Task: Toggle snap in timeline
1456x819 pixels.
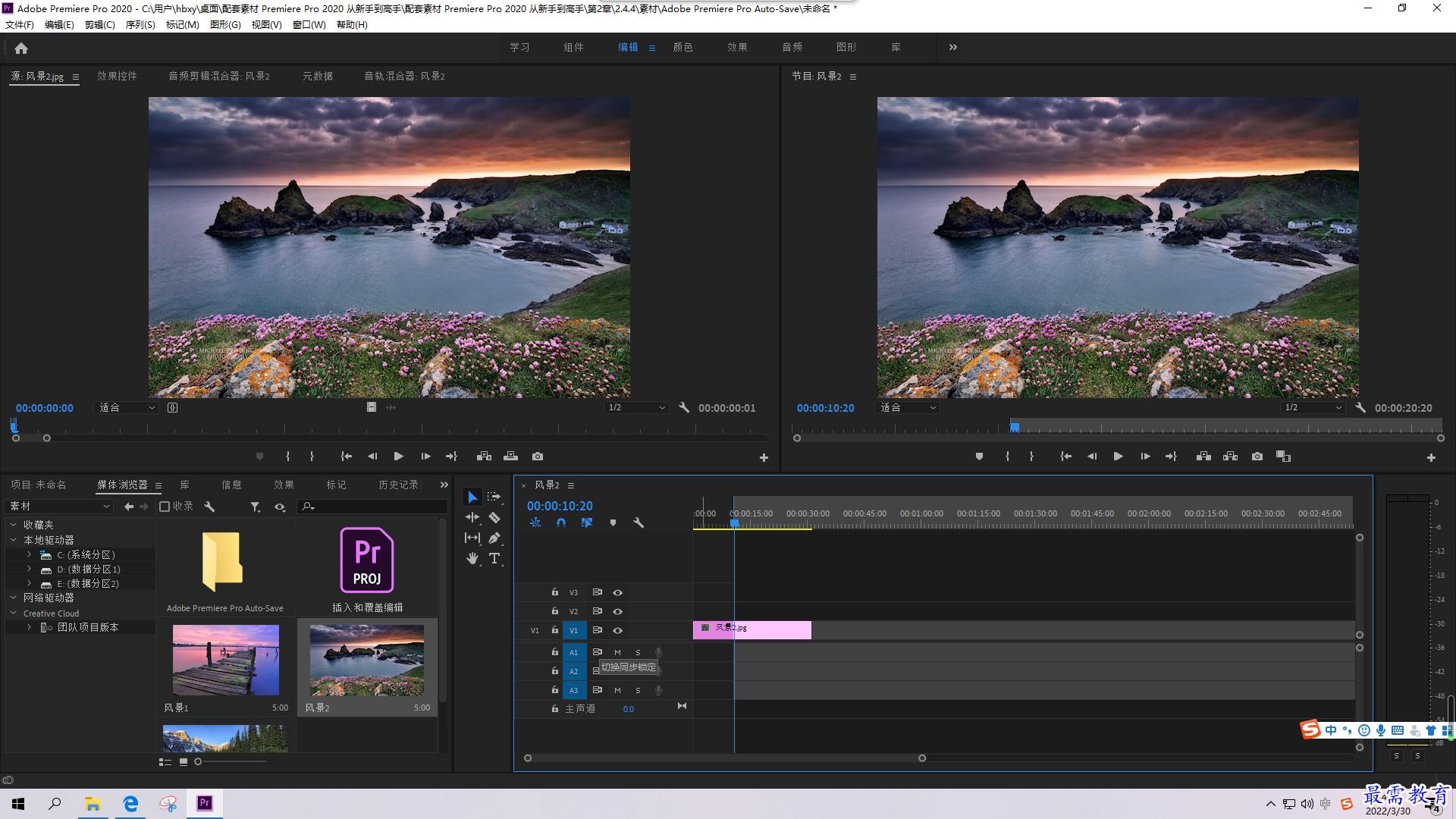Action: [x=561, y=522]
